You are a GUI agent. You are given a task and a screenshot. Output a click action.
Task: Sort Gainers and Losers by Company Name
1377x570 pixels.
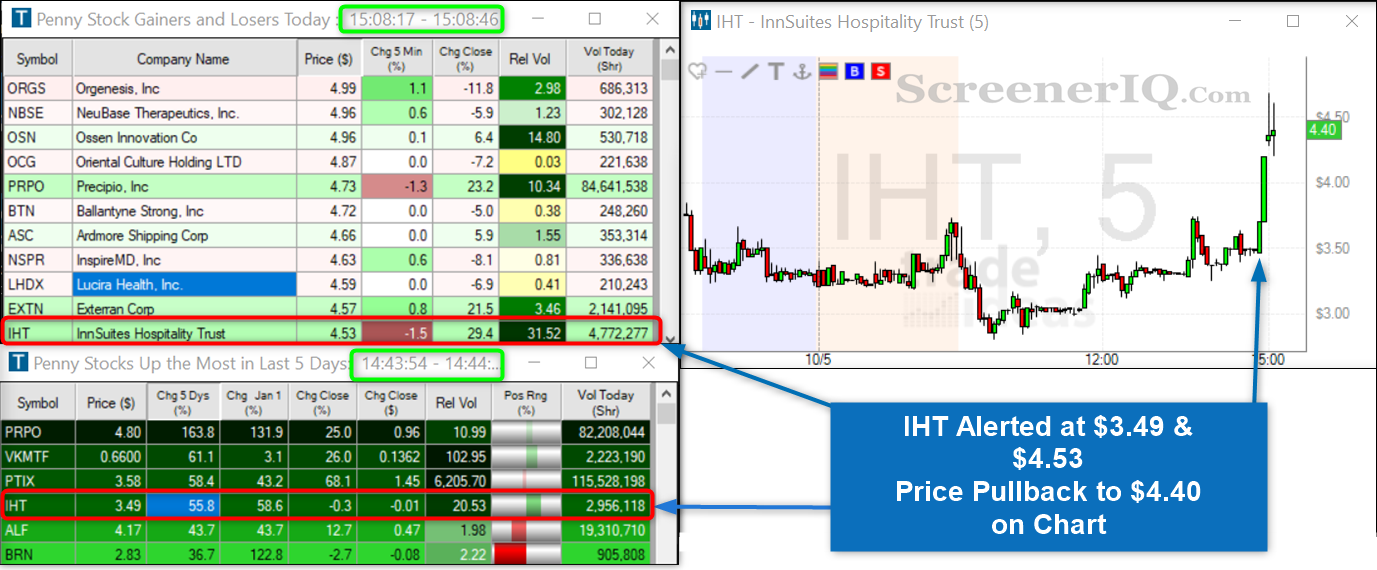[183, 60]
